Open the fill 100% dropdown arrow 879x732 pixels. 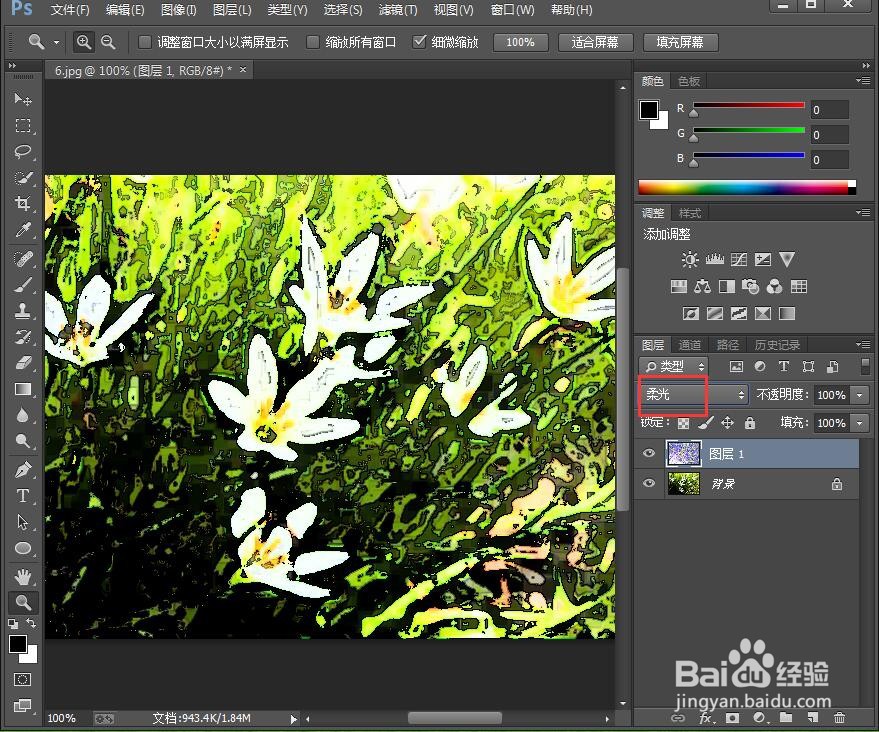click(859, 423)
